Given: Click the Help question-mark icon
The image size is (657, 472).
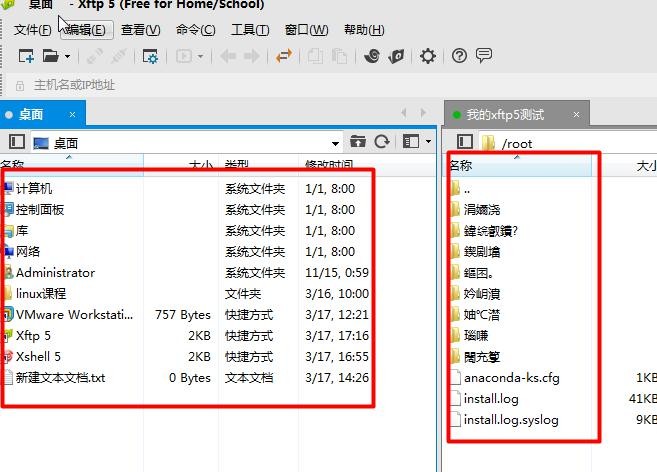Looking at the screenshot, I should [459, 56].
